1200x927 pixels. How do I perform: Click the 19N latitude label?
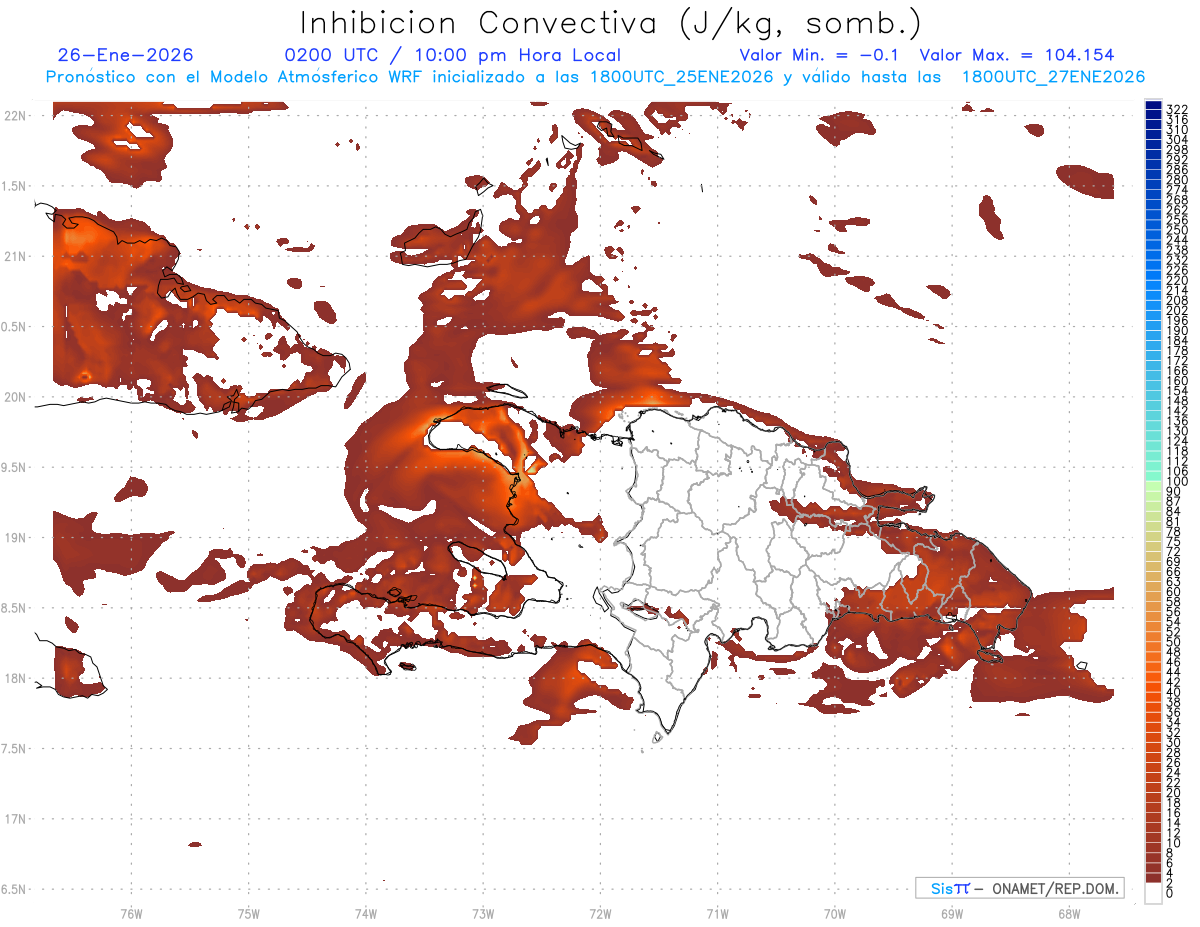pos(14,537)
